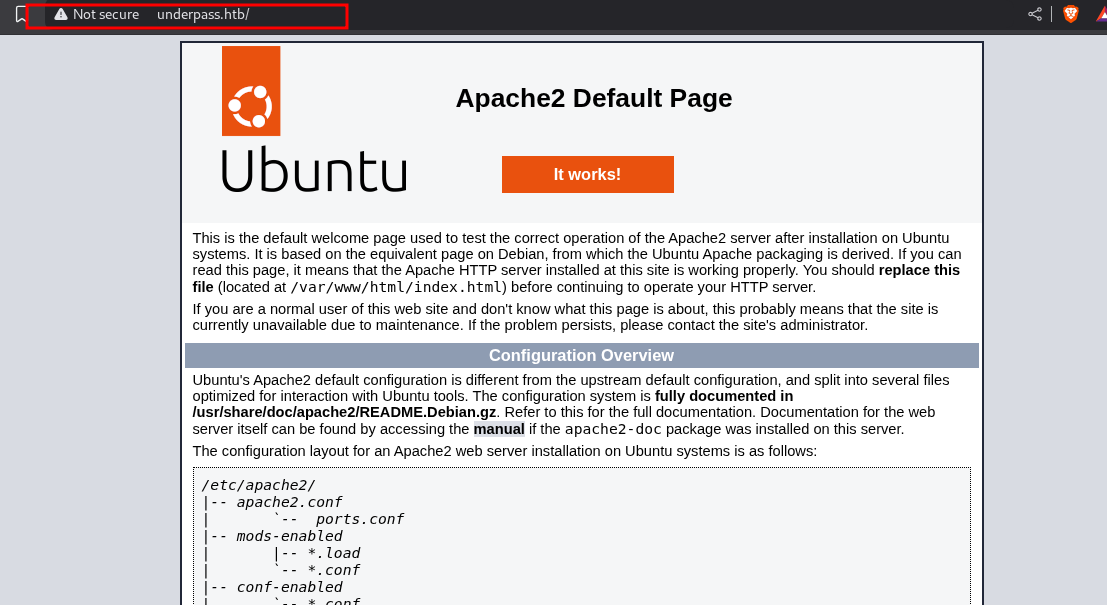The height and width of the screenshot is (605, 1107).
Task: Click the 'Apache2 Default Page' heading
Action: (x=594, y=98)
